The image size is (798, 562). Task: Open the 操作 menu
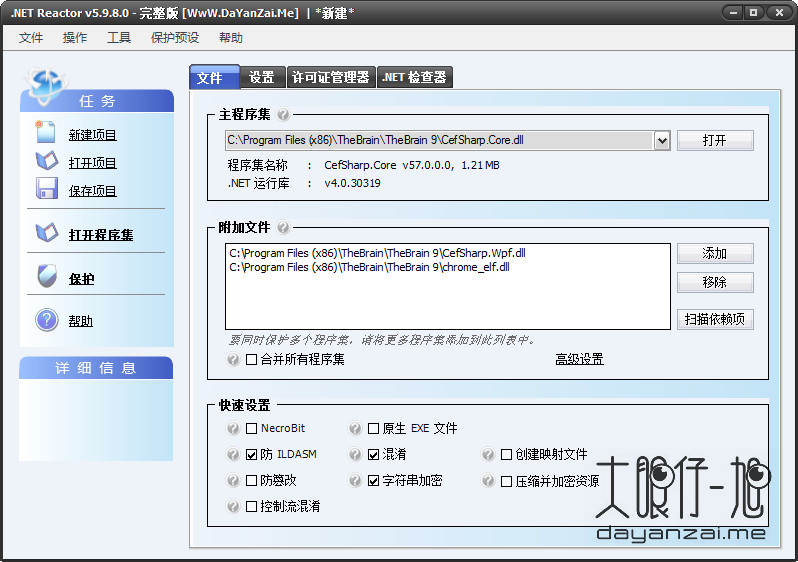click(75, 38)
